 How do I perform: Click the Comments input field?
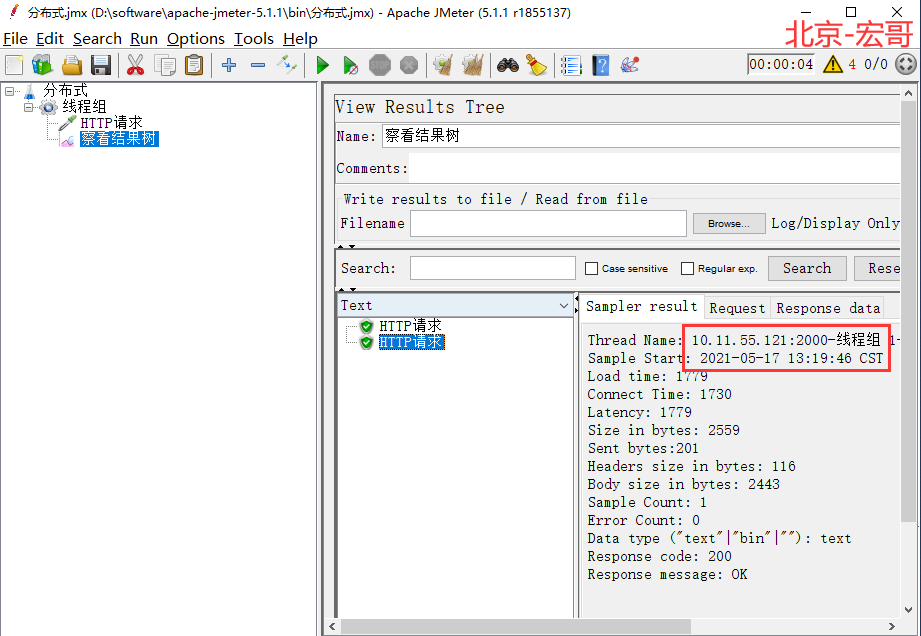tap(654, 169)
